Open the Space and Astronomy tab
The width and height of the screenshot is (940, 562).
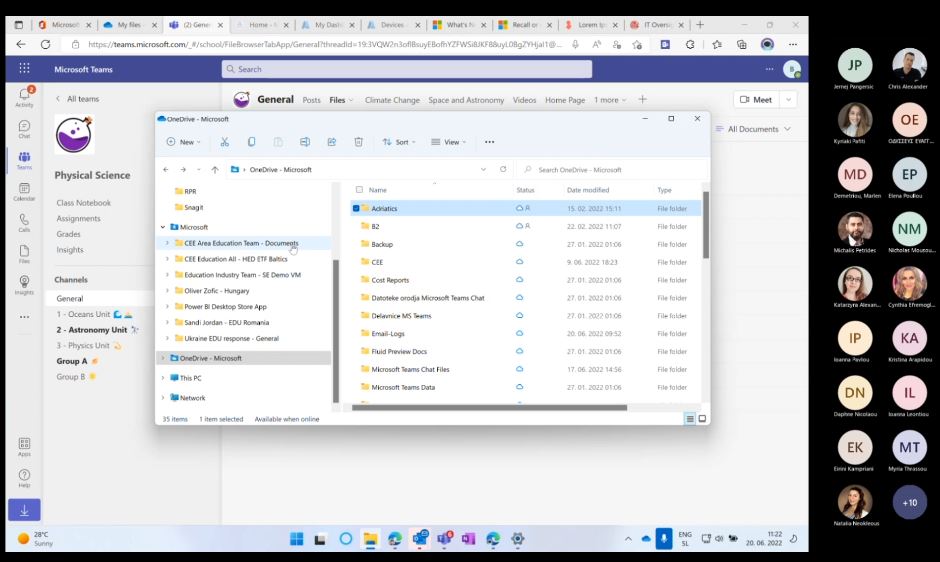coord(466,100)
